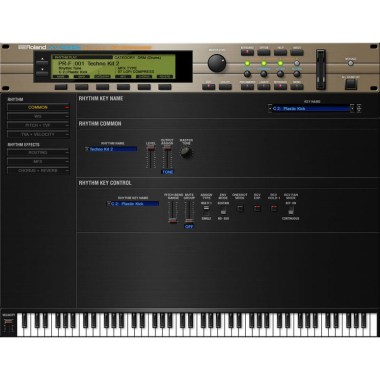Viewport: 380px width, 380px height.
Task: Click the Routing effects section button
Action: click(38, 153)
